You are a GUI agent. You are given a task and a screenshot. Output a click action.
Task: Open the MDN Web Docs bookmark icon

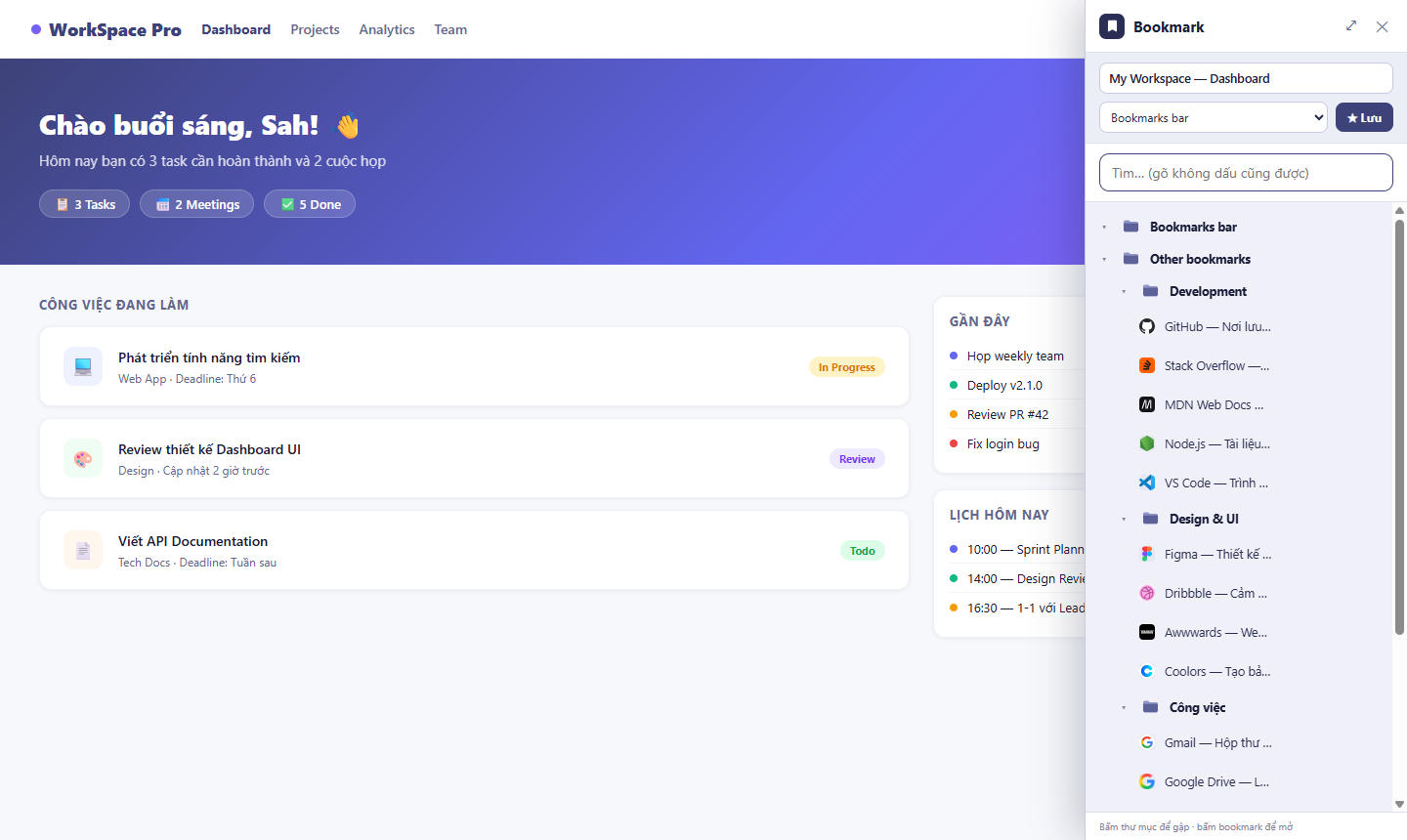1147,404
